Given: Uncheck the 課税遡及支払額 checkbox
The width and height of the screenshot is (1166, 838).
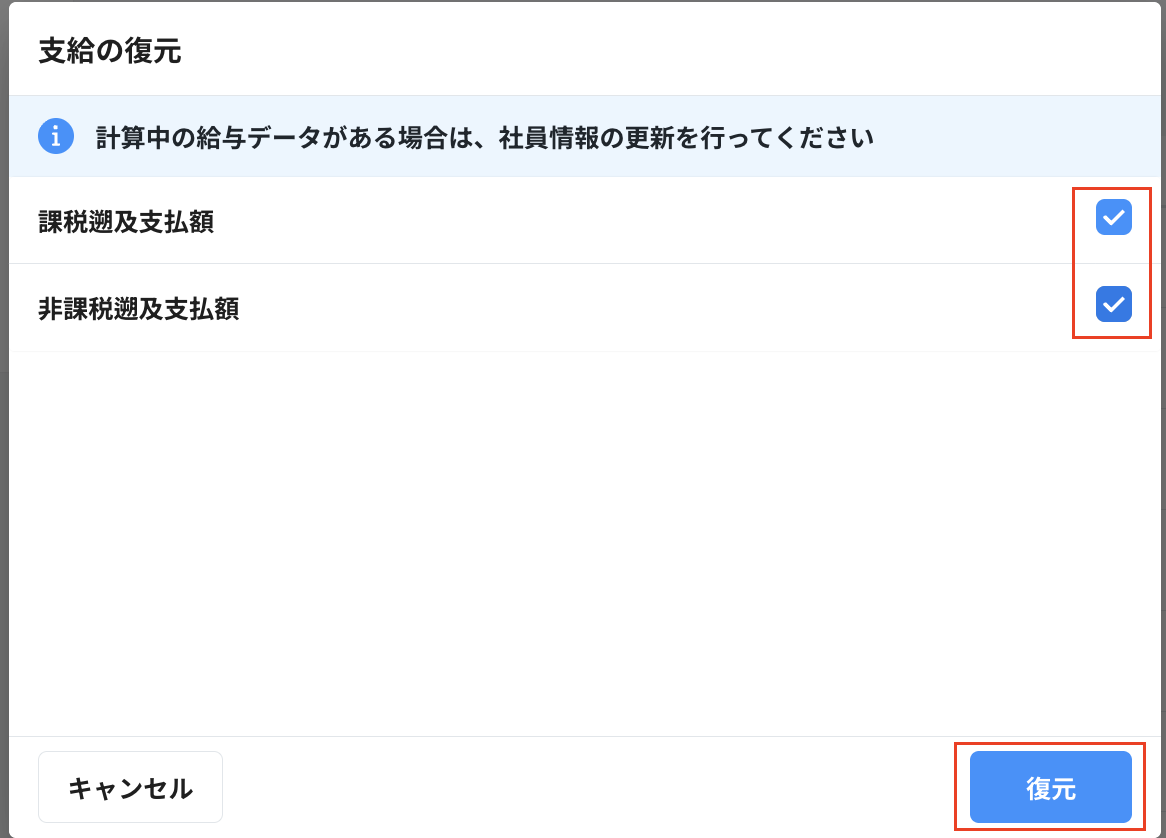Looking at the screenshot, I should coord(1113,217).
